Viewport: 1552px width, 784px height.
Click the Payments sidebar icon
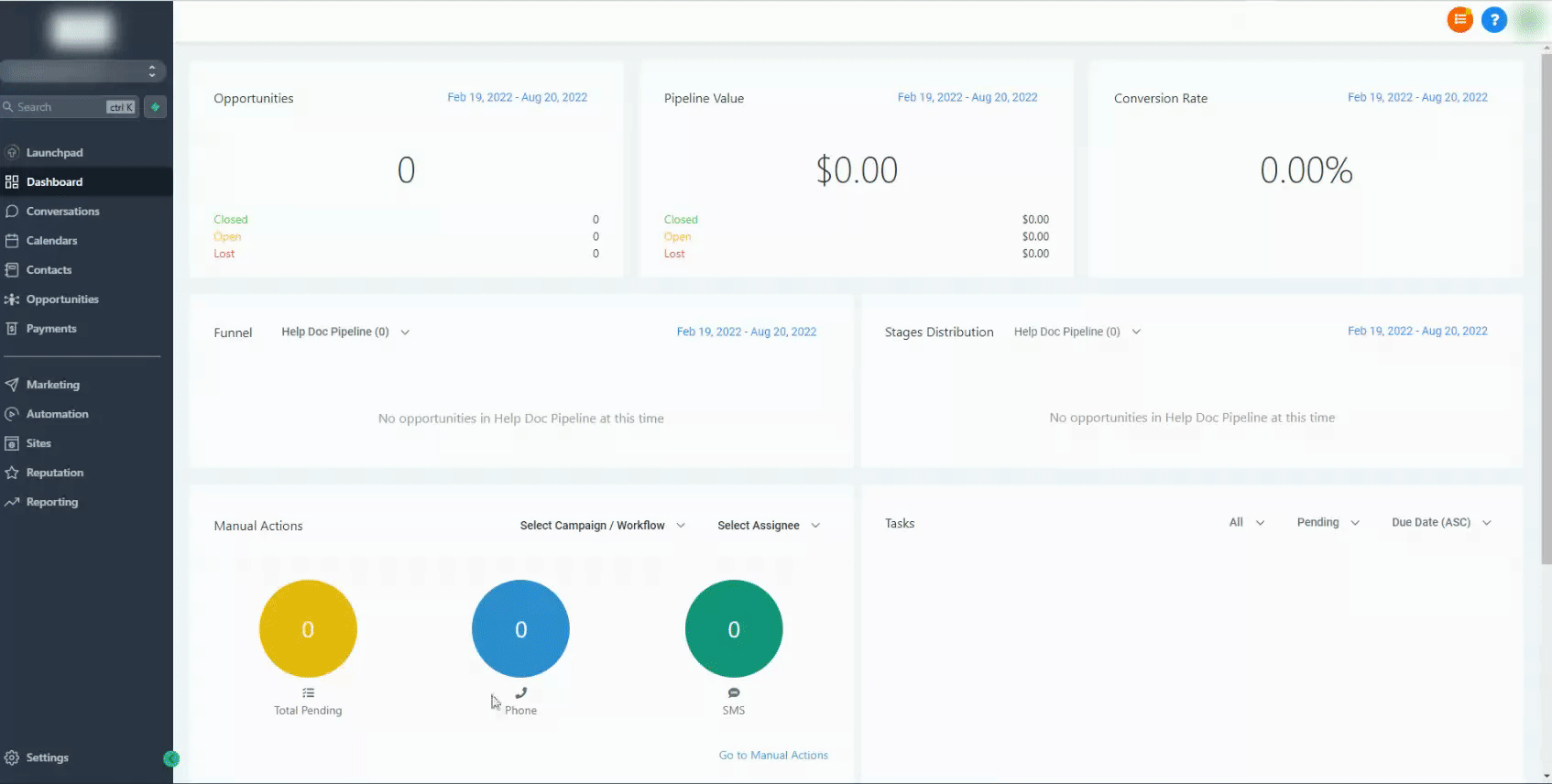coord(12,328)
